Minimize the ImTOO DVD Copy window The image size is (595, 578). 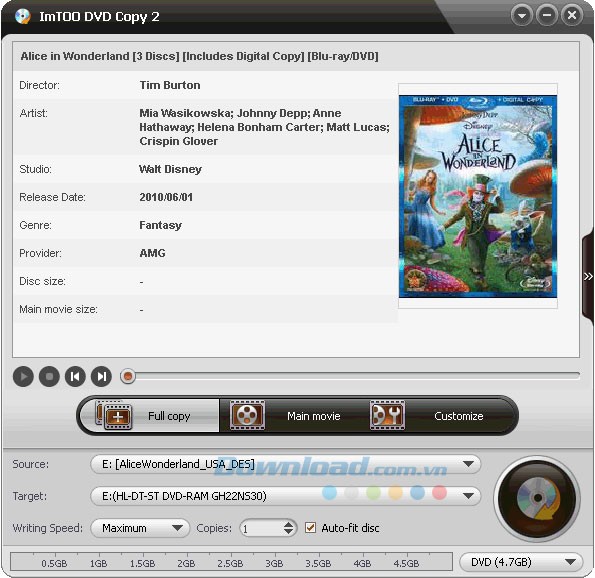pos(547,16)
